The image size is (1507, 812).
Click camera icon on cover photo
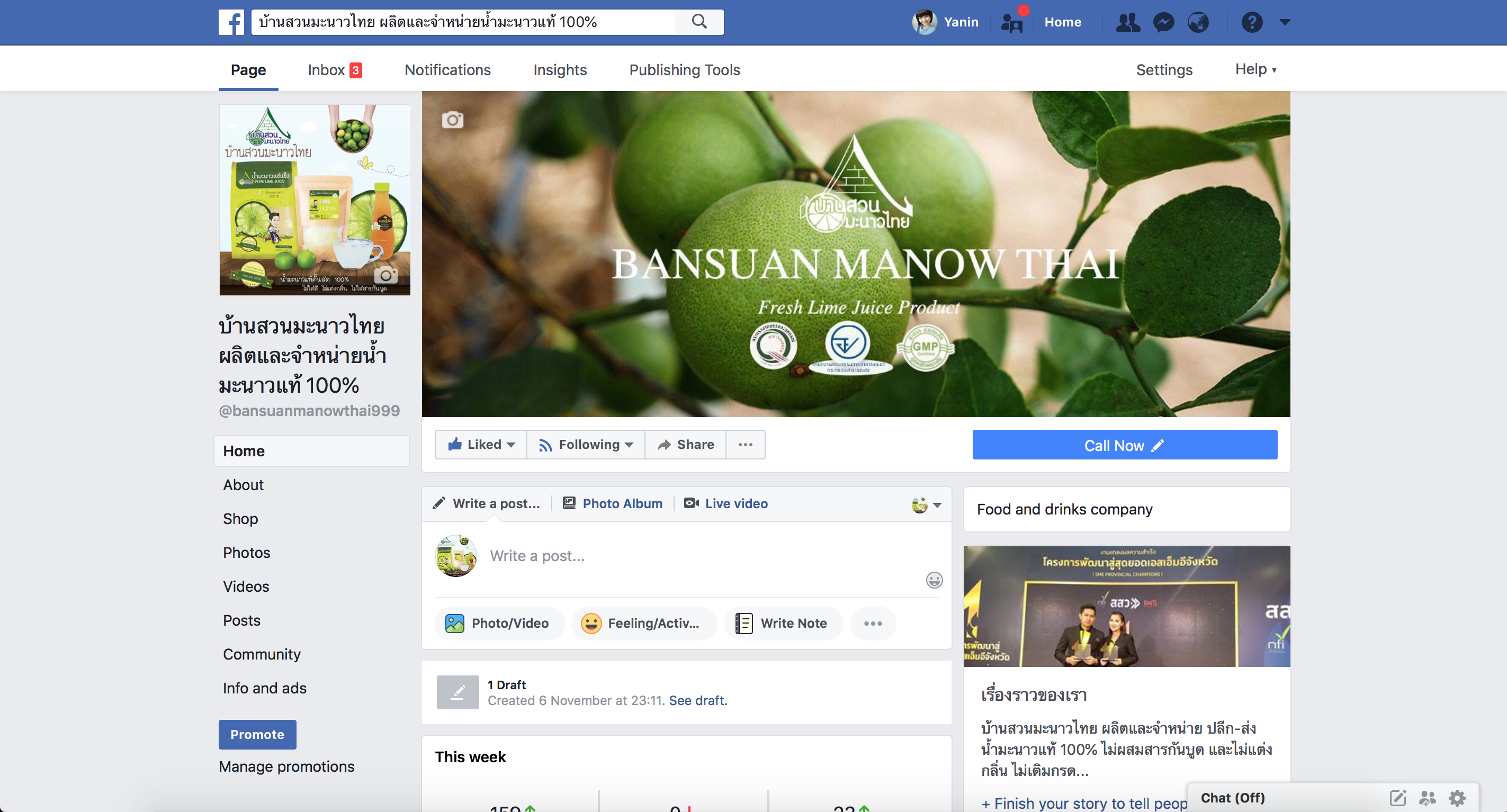point(452,120)
